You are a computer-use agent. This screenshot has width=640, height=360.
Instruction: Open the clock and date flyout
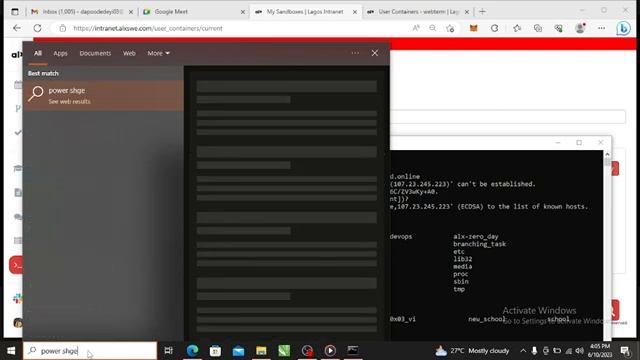(x=600, y=351)
